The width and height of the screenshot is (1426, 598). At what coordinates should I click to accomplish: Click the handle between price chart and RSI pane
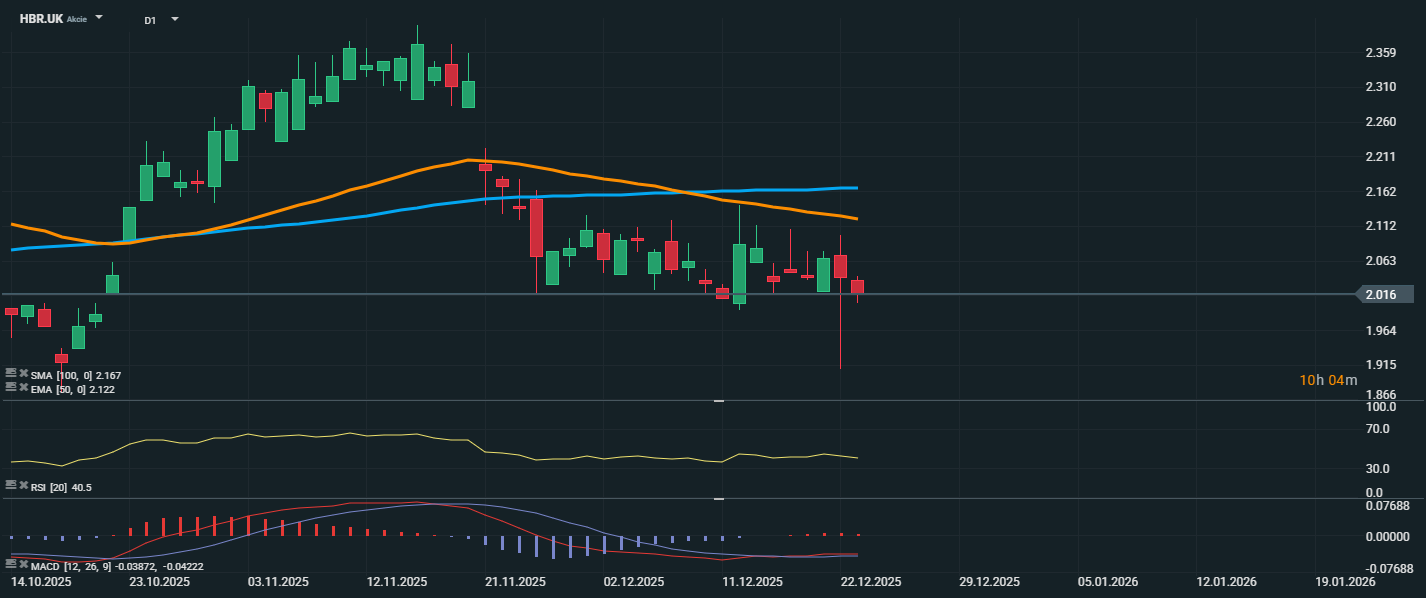[x=718, y=401]
